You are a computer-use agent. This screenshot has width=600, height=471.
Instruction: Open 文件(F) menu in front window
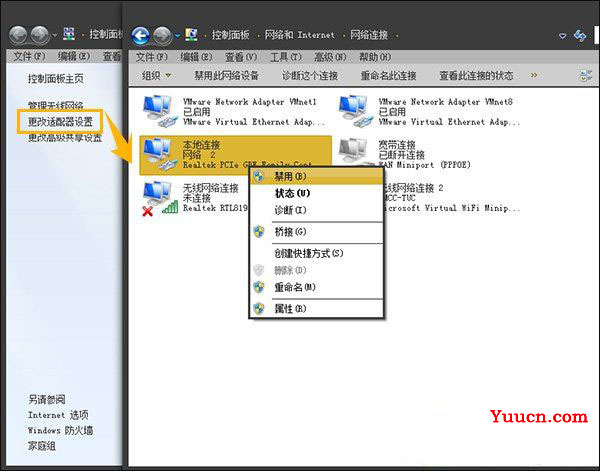pos(152,57)
